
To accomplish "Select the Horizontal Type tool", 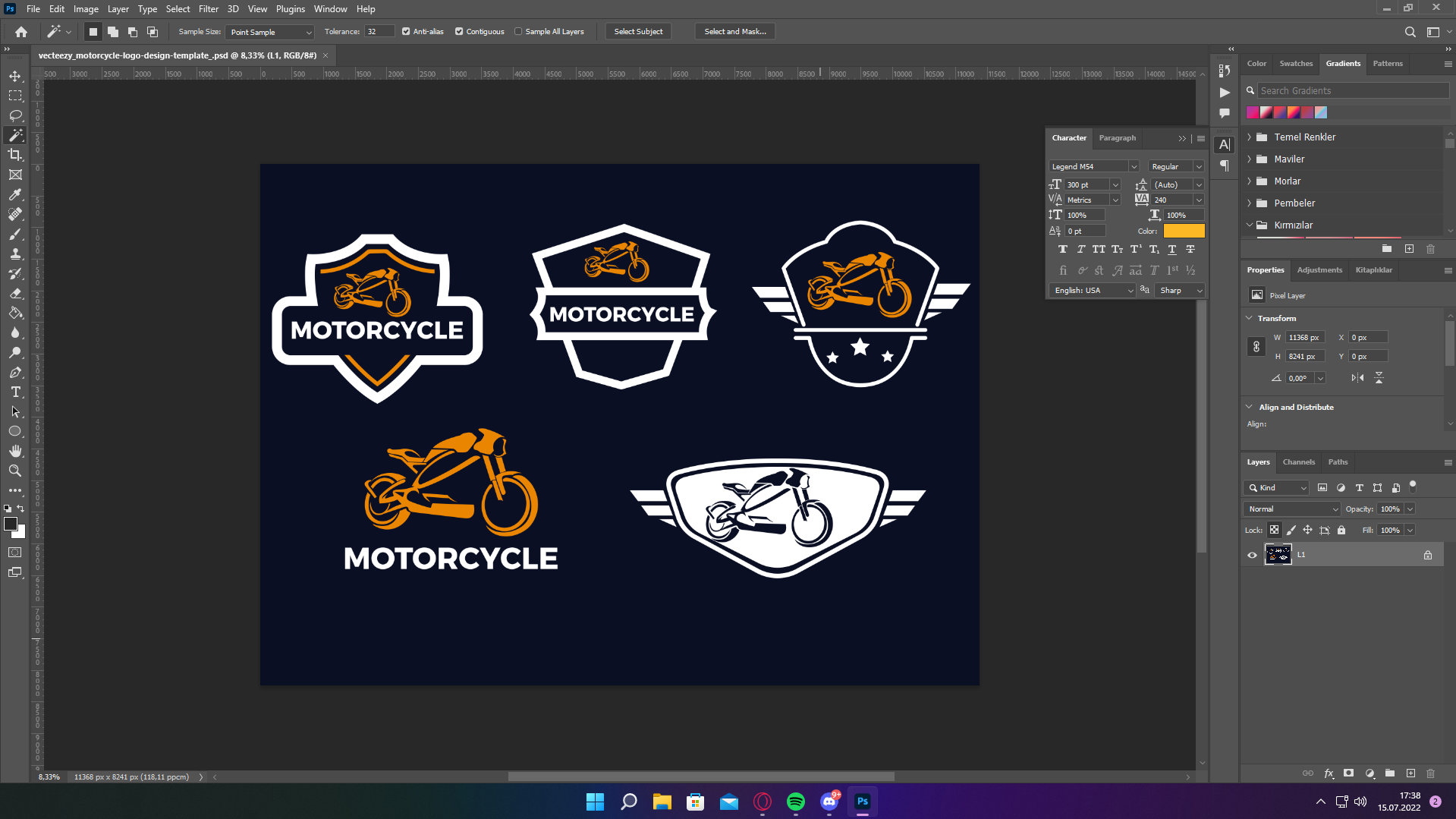I will [15, 392].
